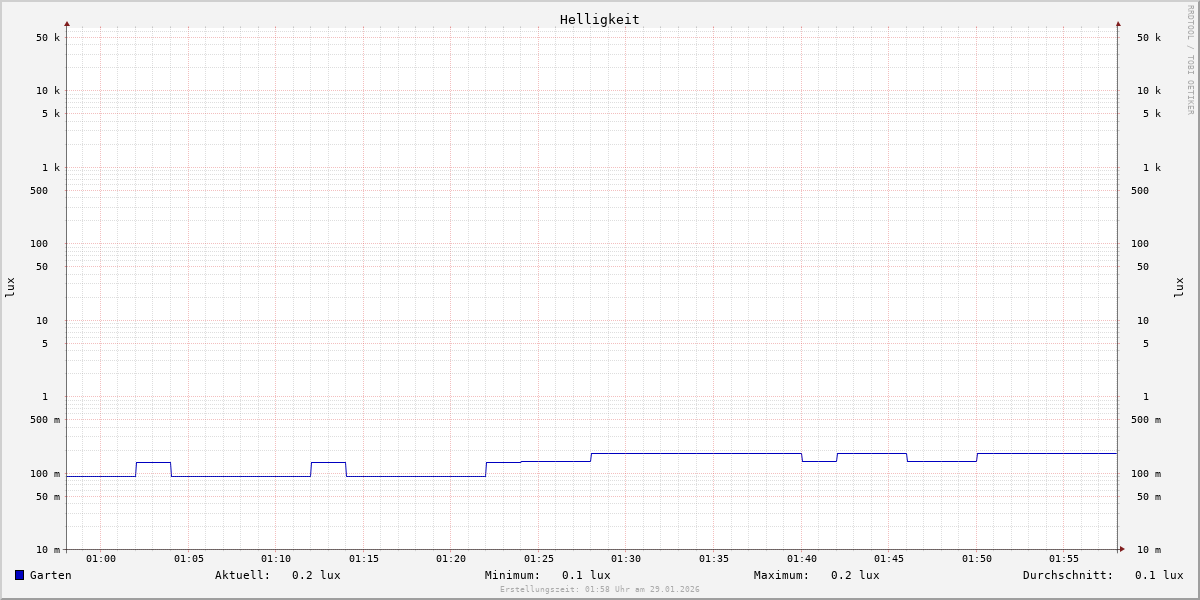Click the Maximum 0.2 lux value
This screenshot has width=1200, height=600.
855,575
